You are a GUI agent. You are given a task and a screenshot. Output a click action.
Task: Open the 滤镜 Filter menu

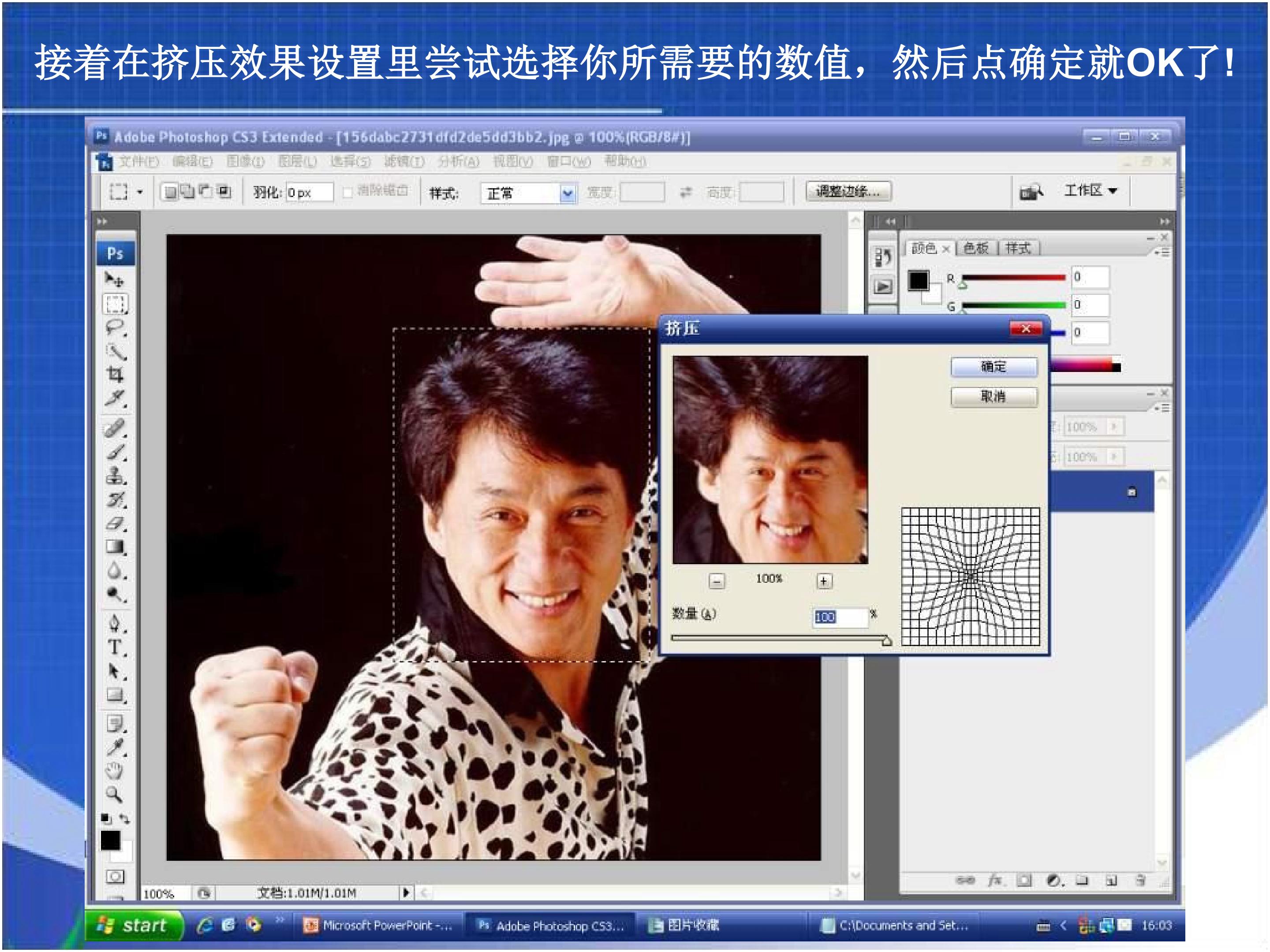[x=404, y=162]
